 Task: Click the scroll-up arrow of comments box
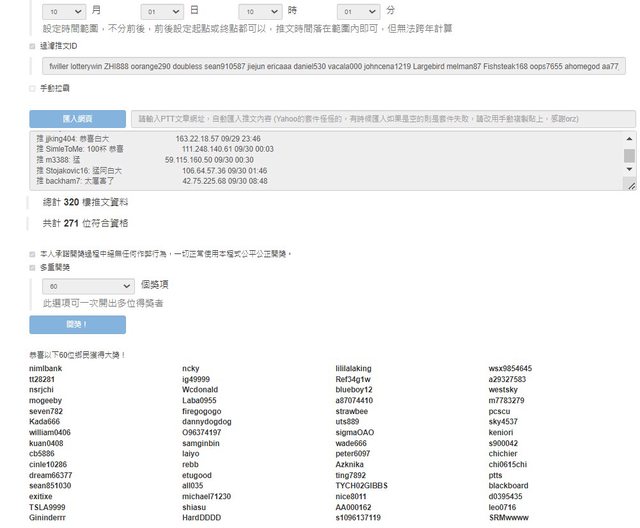click(x=629, y=140)
